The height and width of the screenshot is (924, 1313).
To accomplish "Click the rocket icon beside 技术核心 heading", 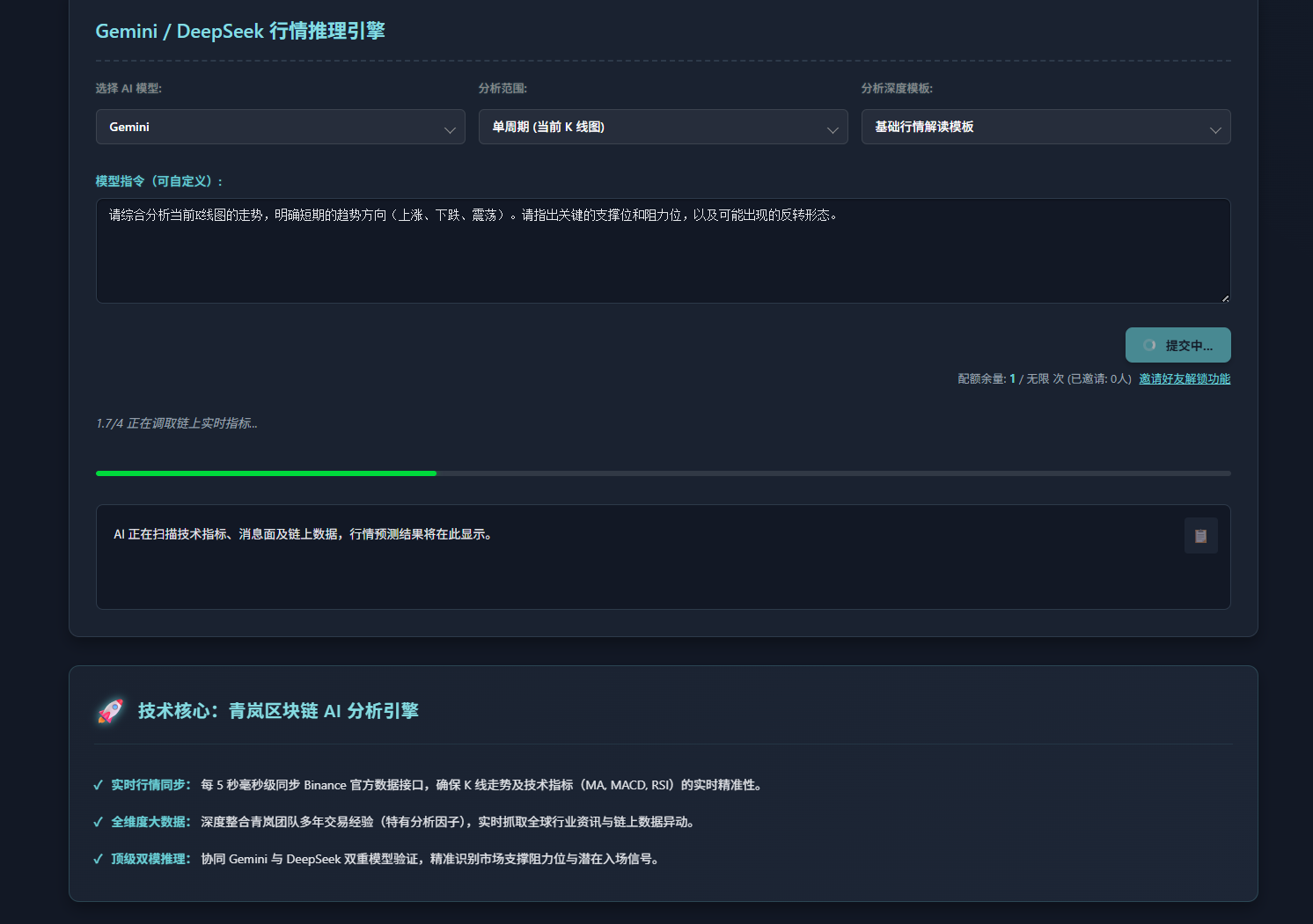I will click(110, 711).
